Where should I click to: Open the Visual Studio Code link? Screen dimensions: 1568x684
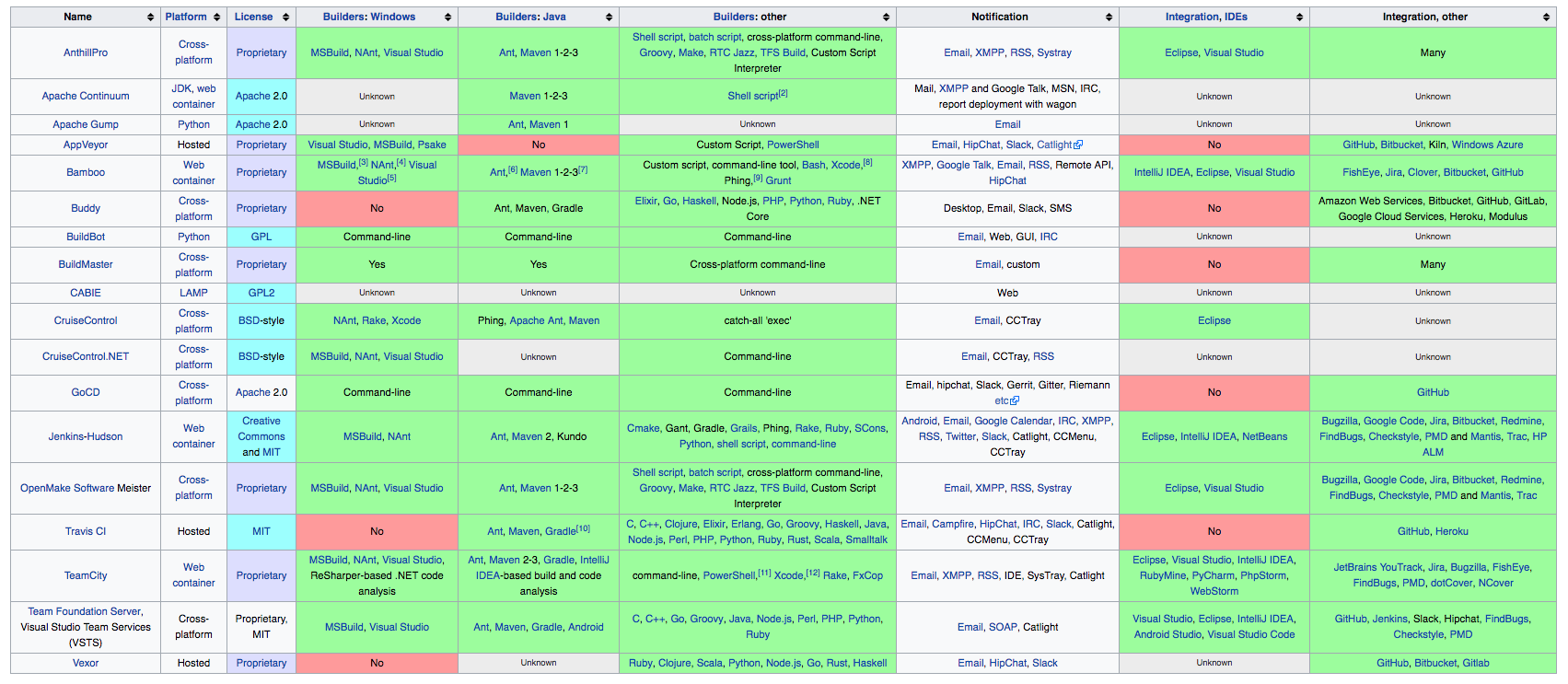(1251, 634)
